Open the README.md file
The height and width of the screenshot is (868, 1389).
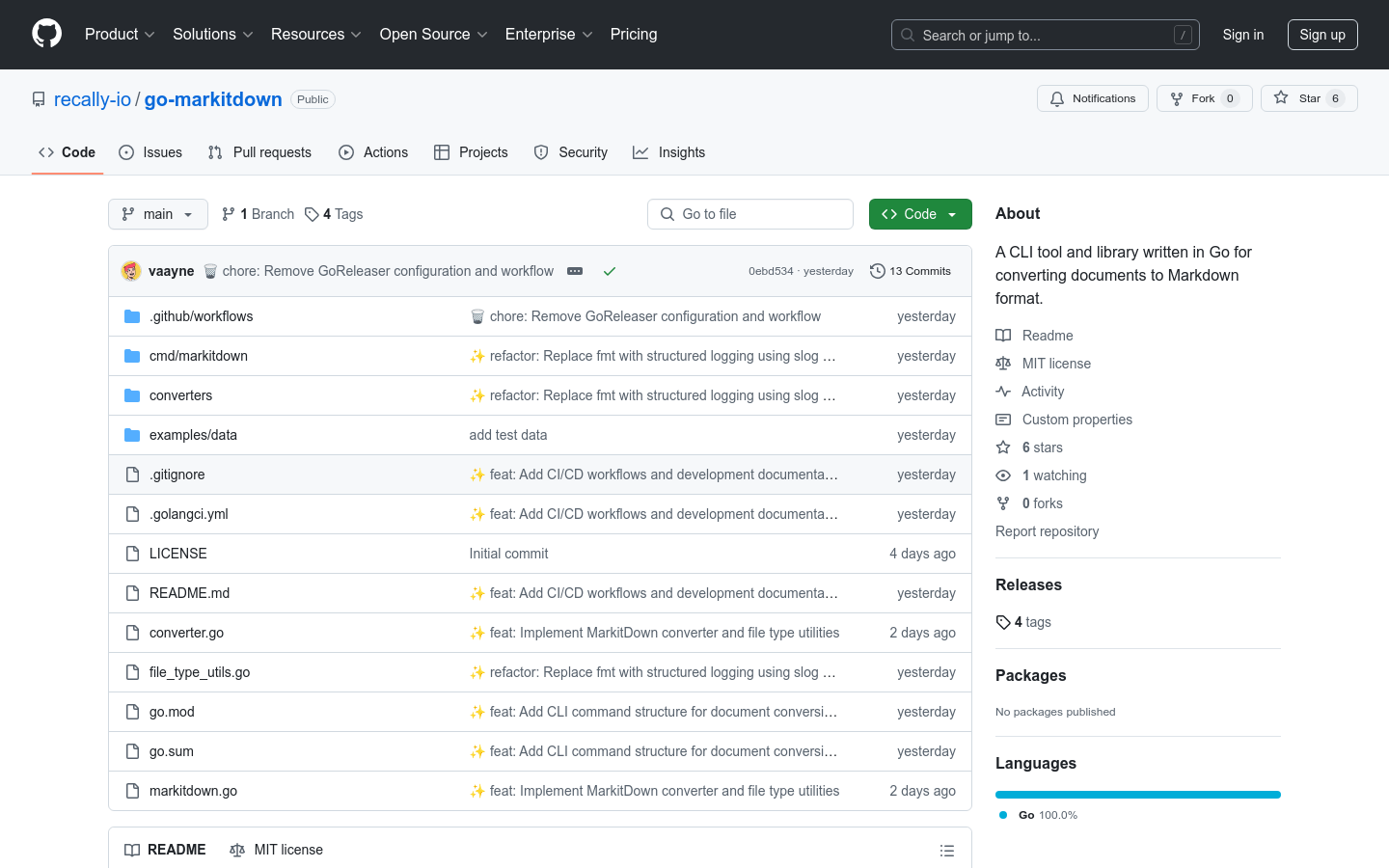pyautogui.click(x=189, y=593)
